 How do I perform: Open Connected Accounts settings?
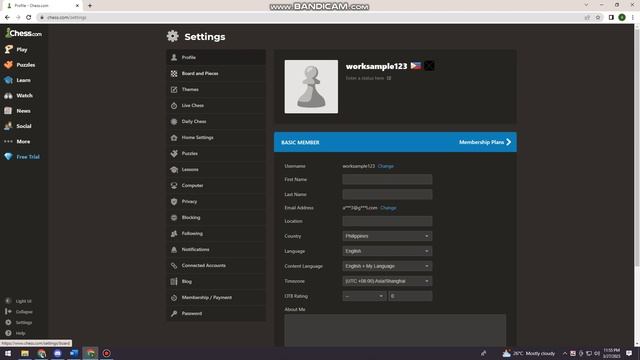pyautogui.click(x=216, y=265)
